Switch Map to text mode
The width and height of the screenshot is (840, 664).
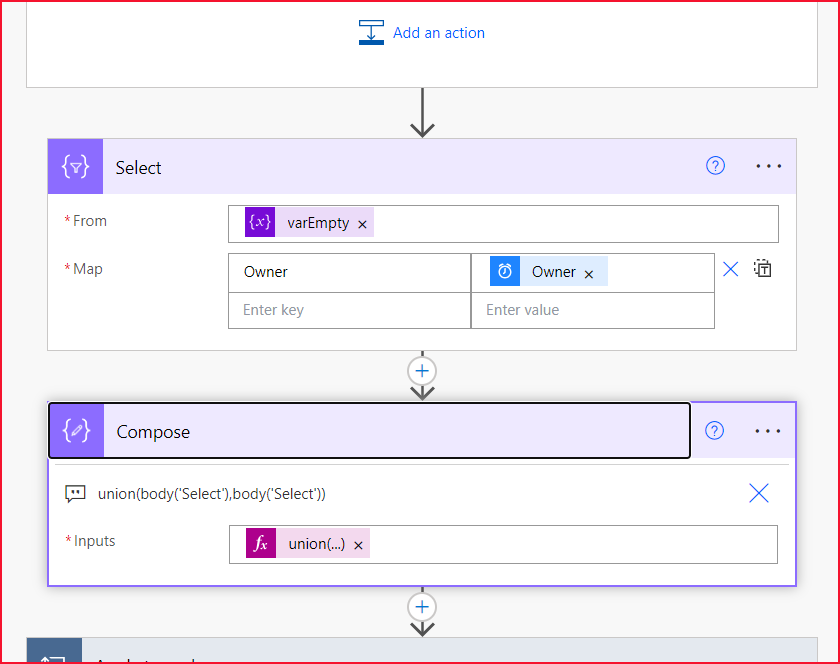coord(762,268)
